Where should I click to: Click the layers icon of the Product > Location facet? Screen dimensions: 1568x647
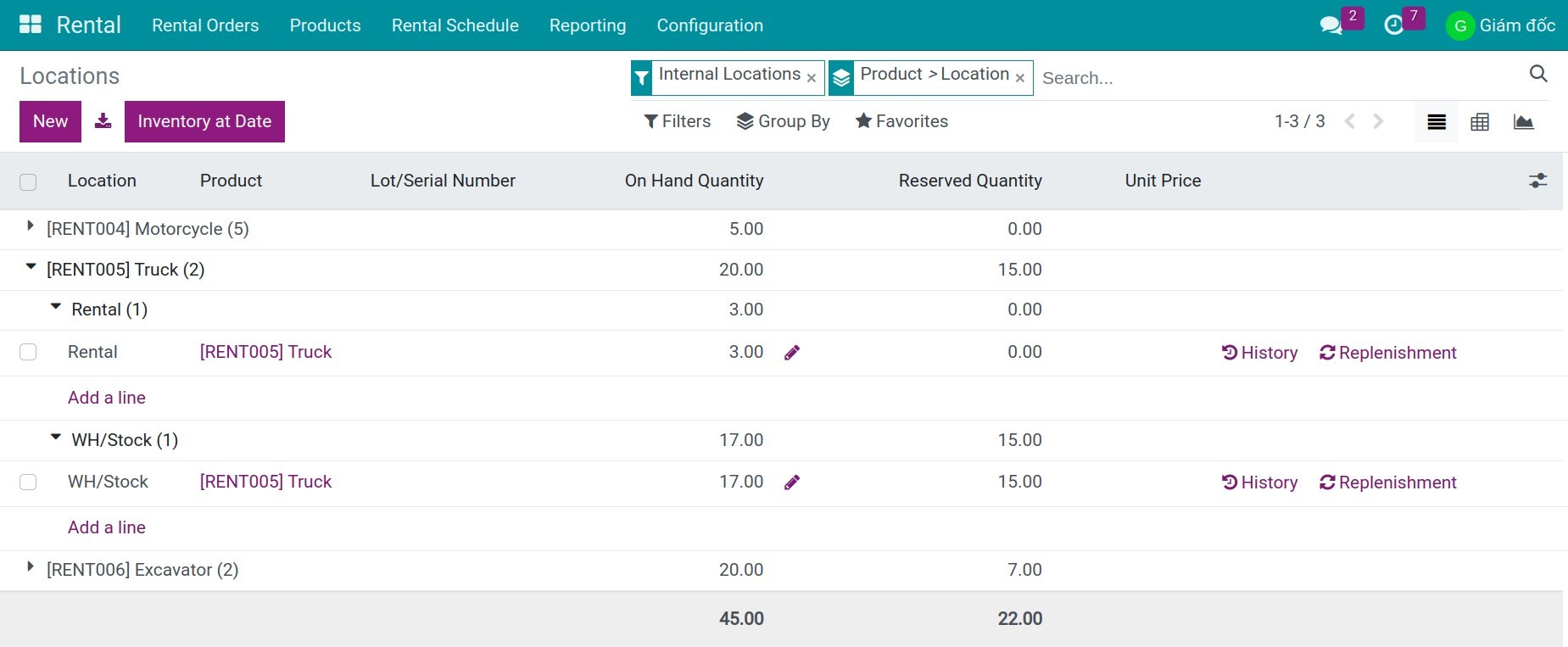pyautogui.click(x=841, y=78)
